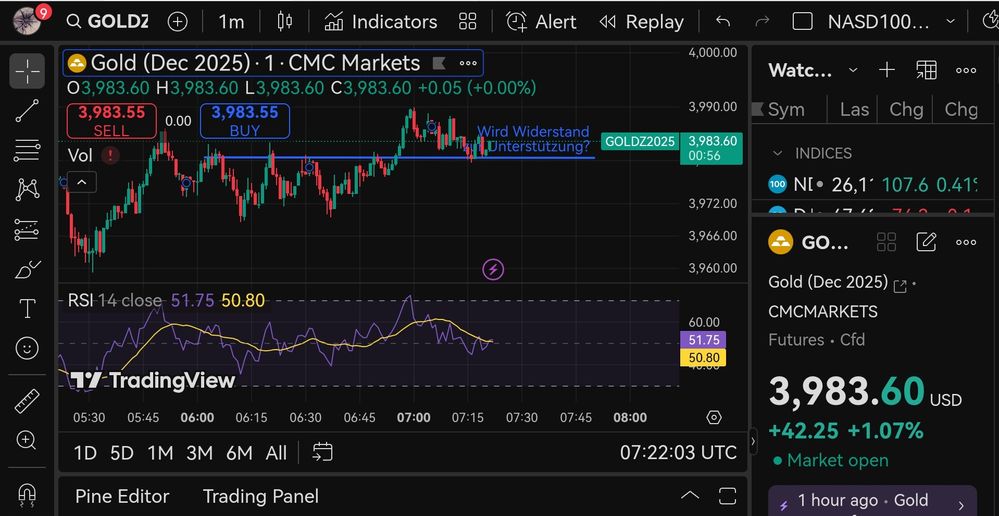Image resolution: width=999 pixels, height=516 pixels.
Task: Edit symbol notes pencil icon
Action: (926, 242)
